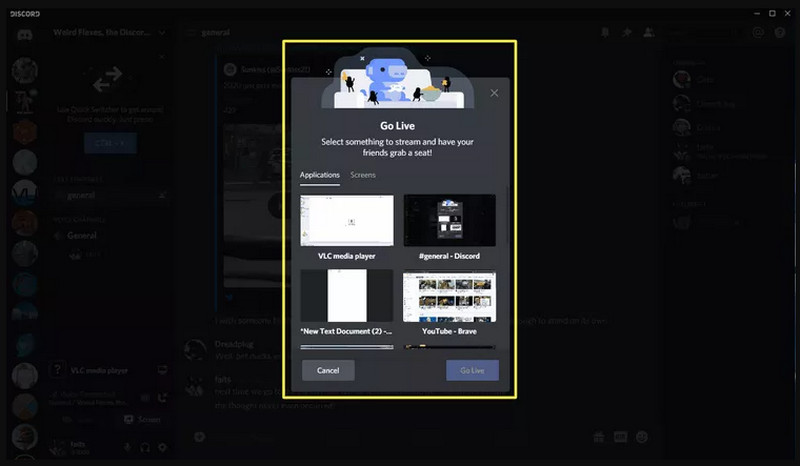Choose the YouTube - Brave window thumbnail
Screen dimensions: 800x466
coord(449,296)
